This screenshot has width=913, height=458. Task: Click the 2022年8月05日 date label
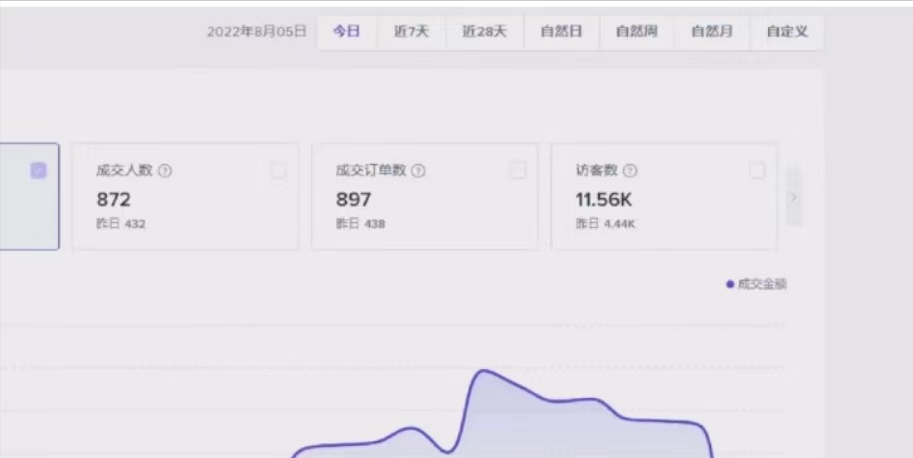pyautogui.click(x=256, y=32)
